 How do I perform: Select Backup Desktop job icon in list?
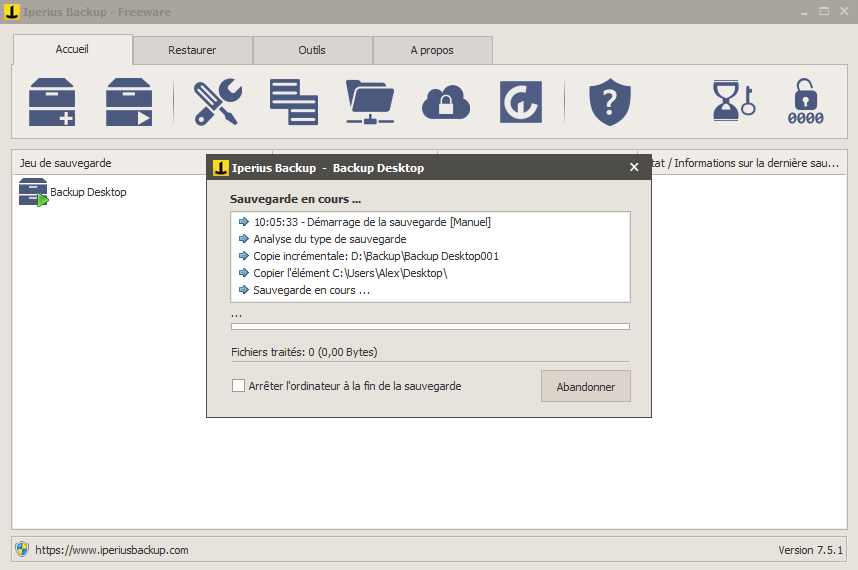(33, 193)
